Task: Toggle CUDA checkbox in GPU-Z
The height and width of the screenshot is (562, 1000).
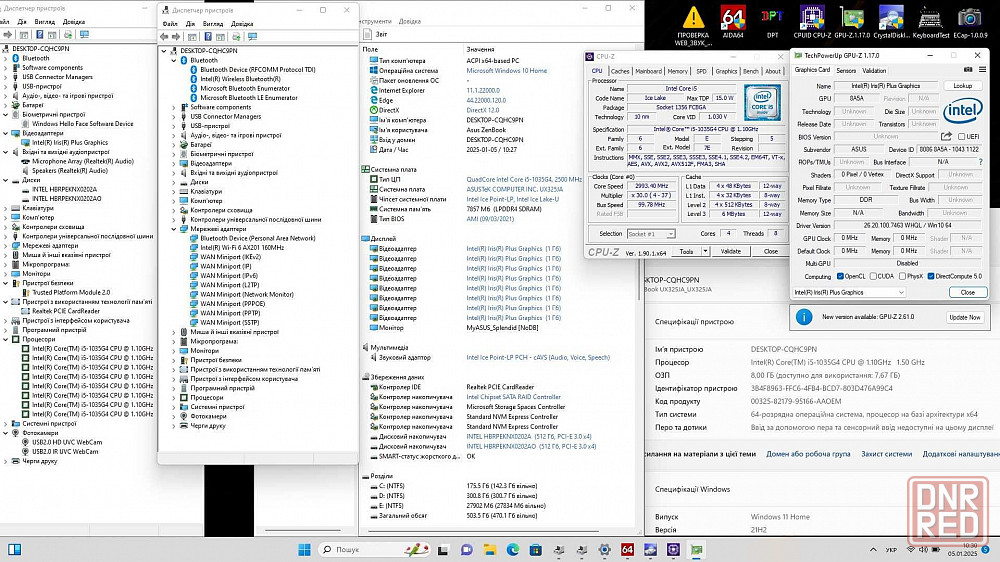Action: [873, 276]
